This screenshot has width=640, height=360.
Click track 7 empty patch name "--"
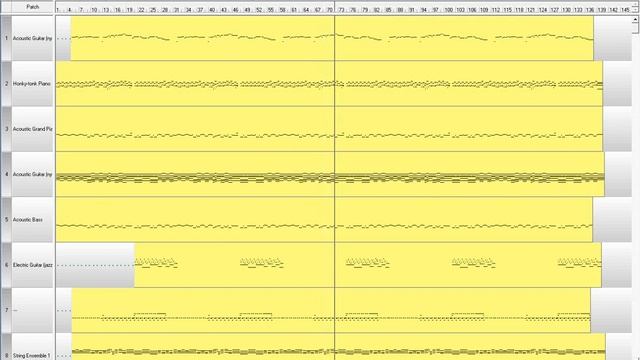coord(15,310)
